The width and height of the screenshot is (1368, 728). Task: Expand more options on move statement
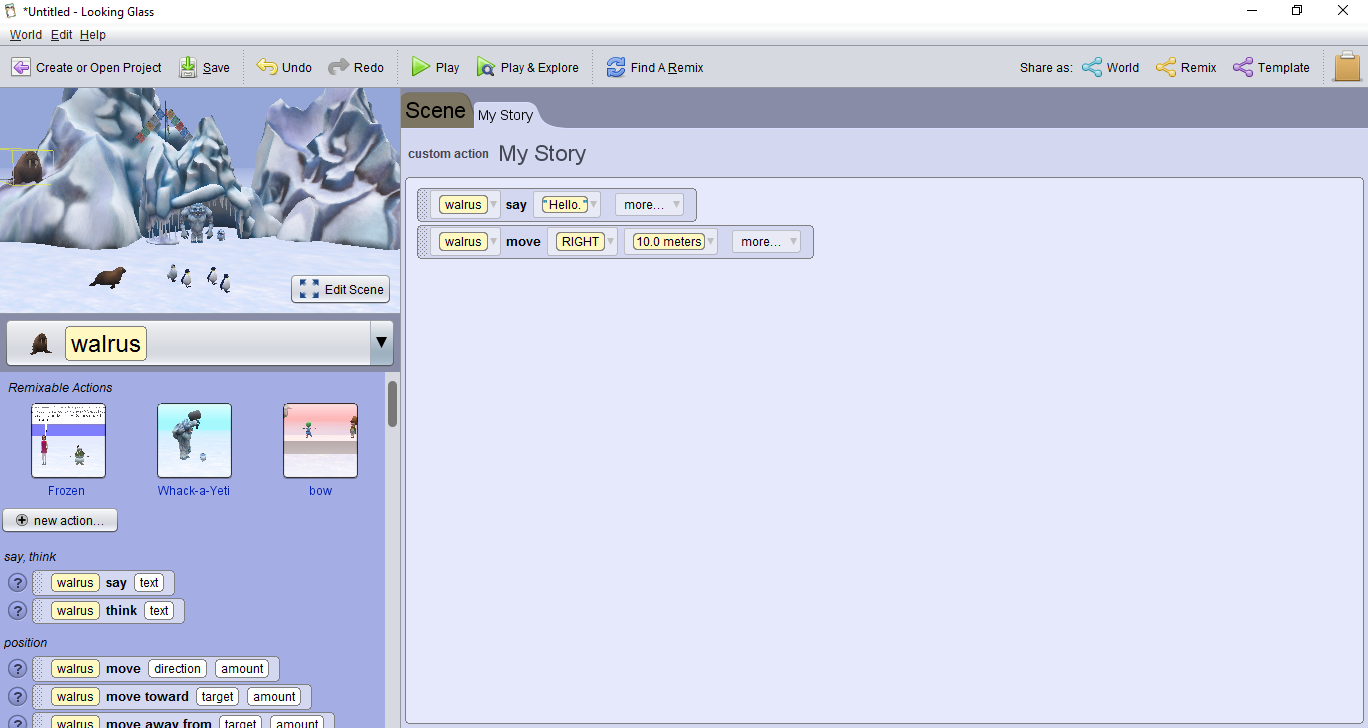pyautogui.click(x=766, y=242)
